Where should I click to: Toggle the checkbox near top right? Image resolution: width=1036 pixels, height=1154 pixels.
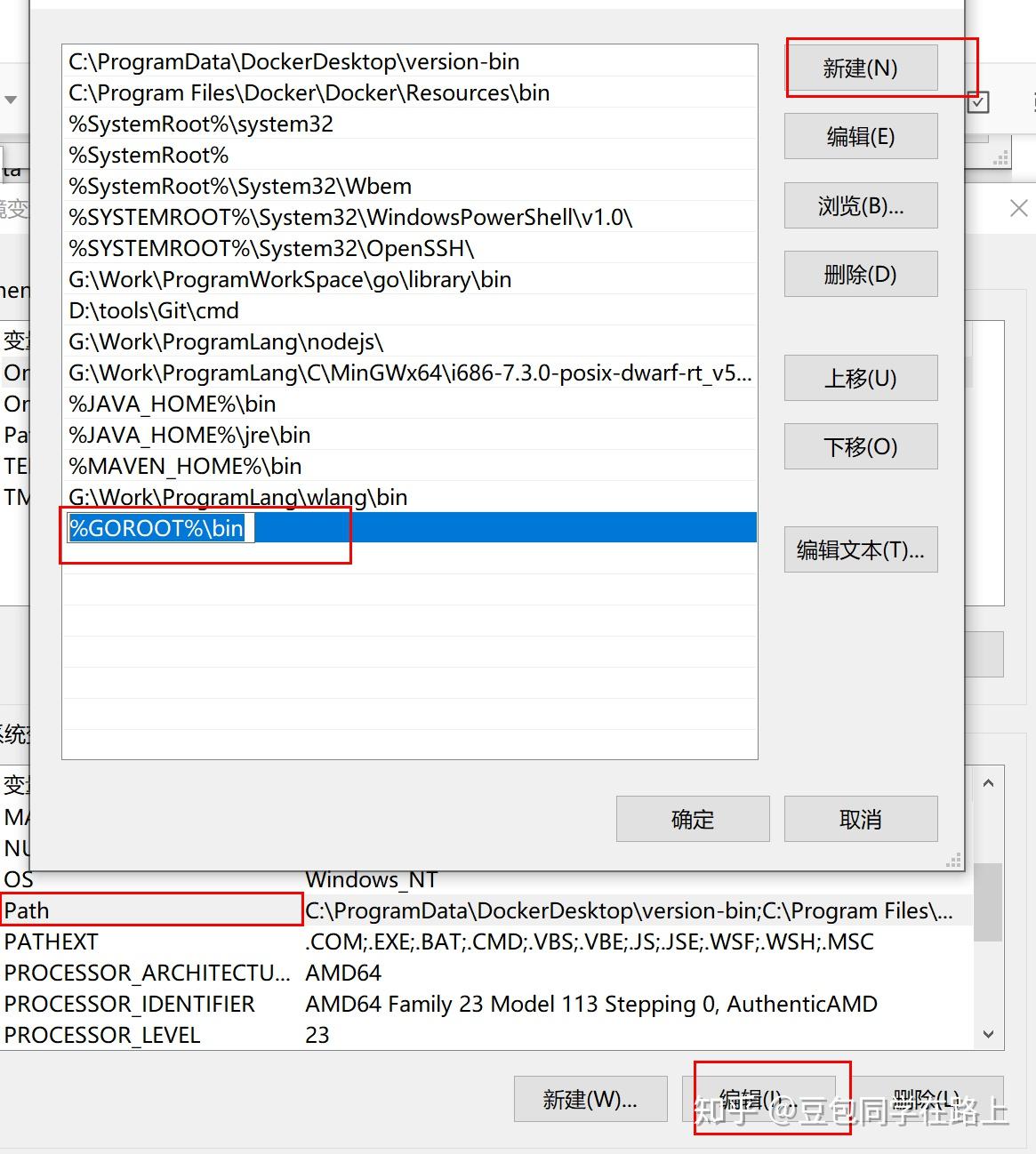[978, 101]
